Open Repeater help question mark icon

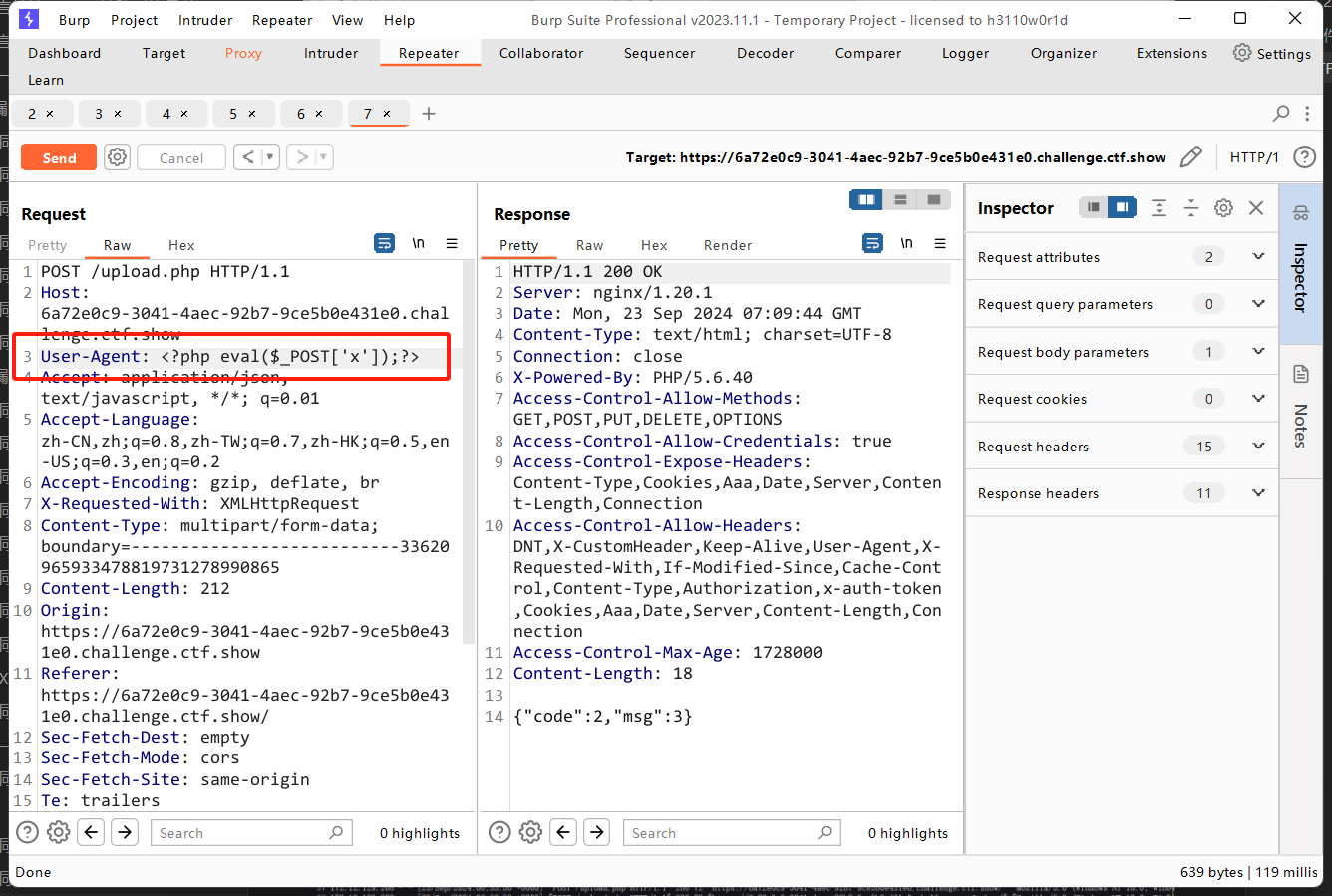1304,156
